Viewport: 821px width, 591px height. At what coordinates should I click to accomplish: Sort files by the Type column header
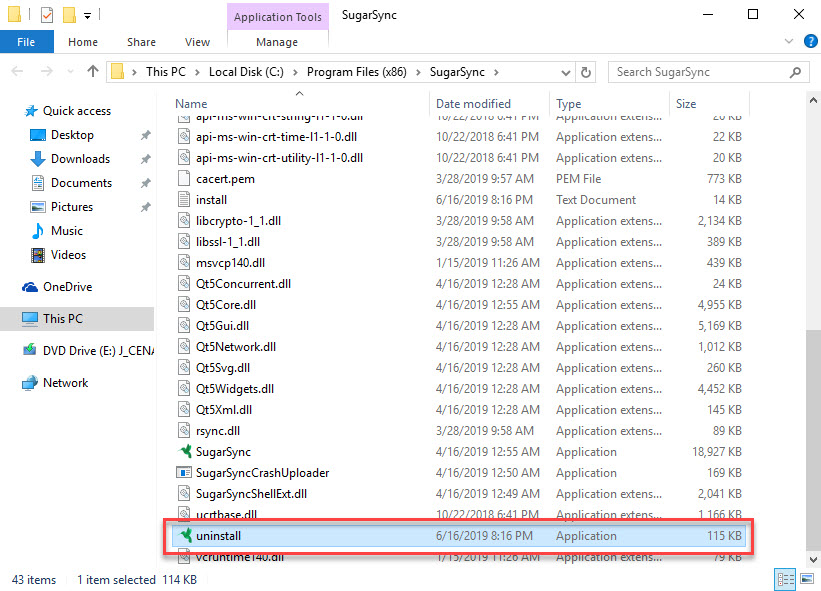(x=569, y=104)
